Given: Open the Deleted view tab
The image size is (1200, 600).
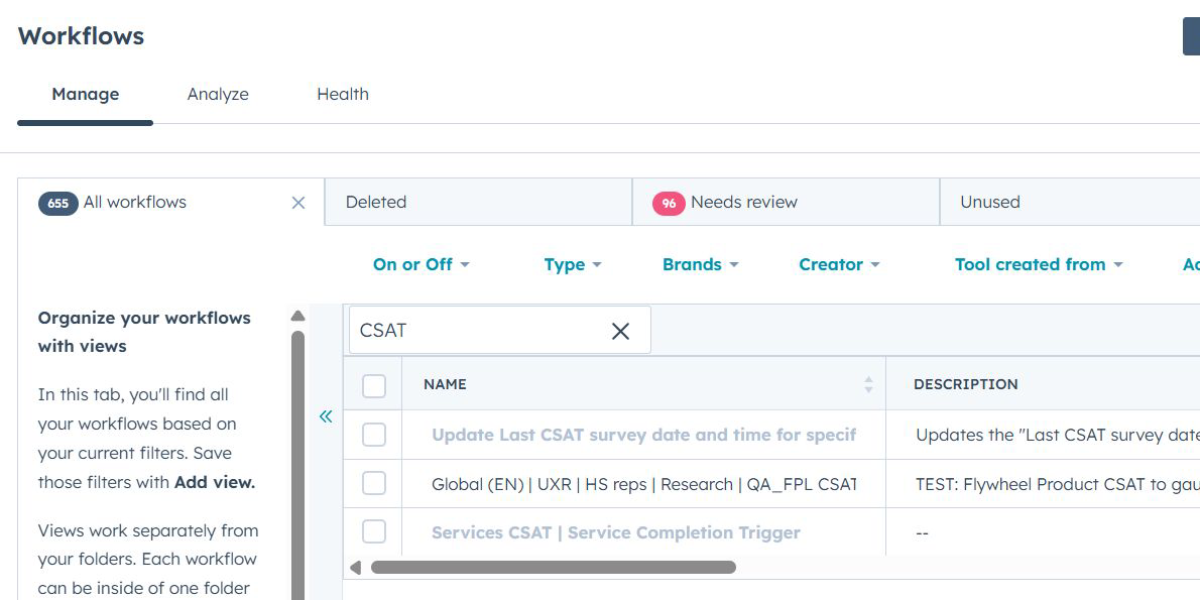Looking at the screenshot, I should point(478,202).
